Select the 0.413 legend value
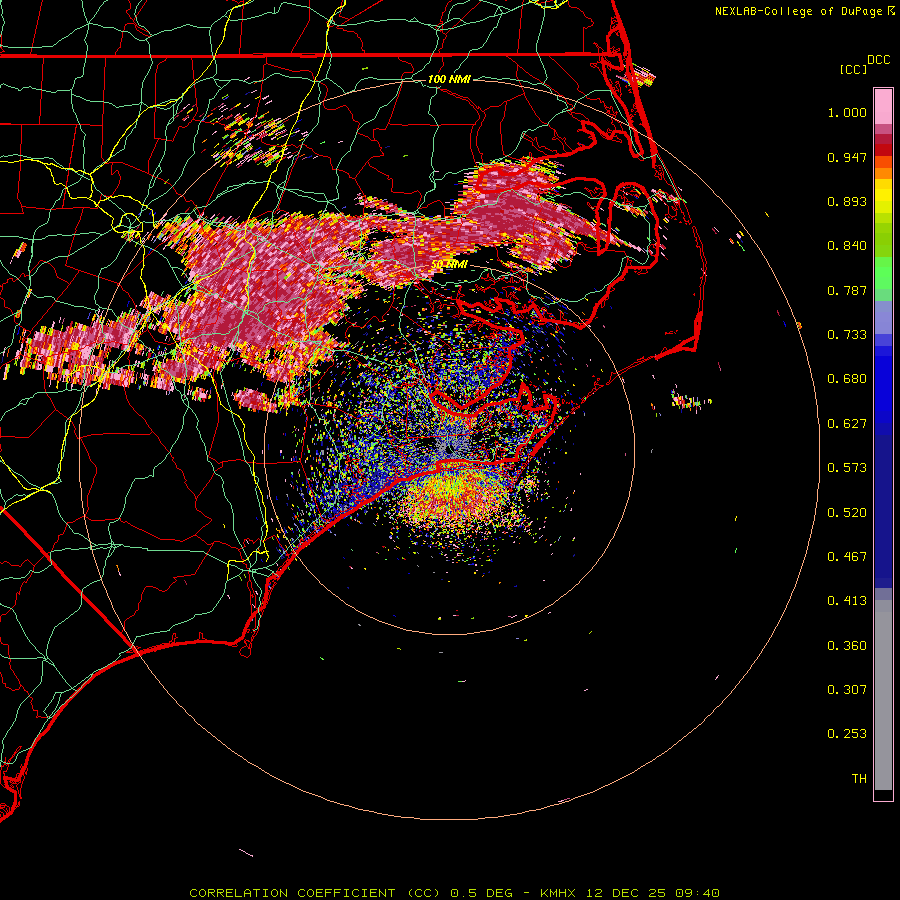This screenshot has height=900, width=900. point(847,601)
